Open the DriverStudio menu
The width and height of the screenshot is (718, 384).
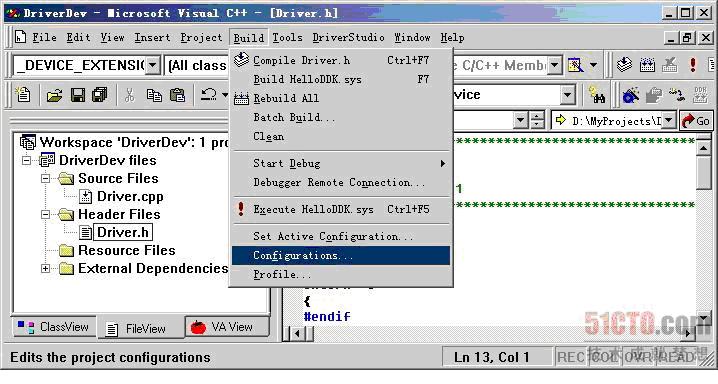348,37
